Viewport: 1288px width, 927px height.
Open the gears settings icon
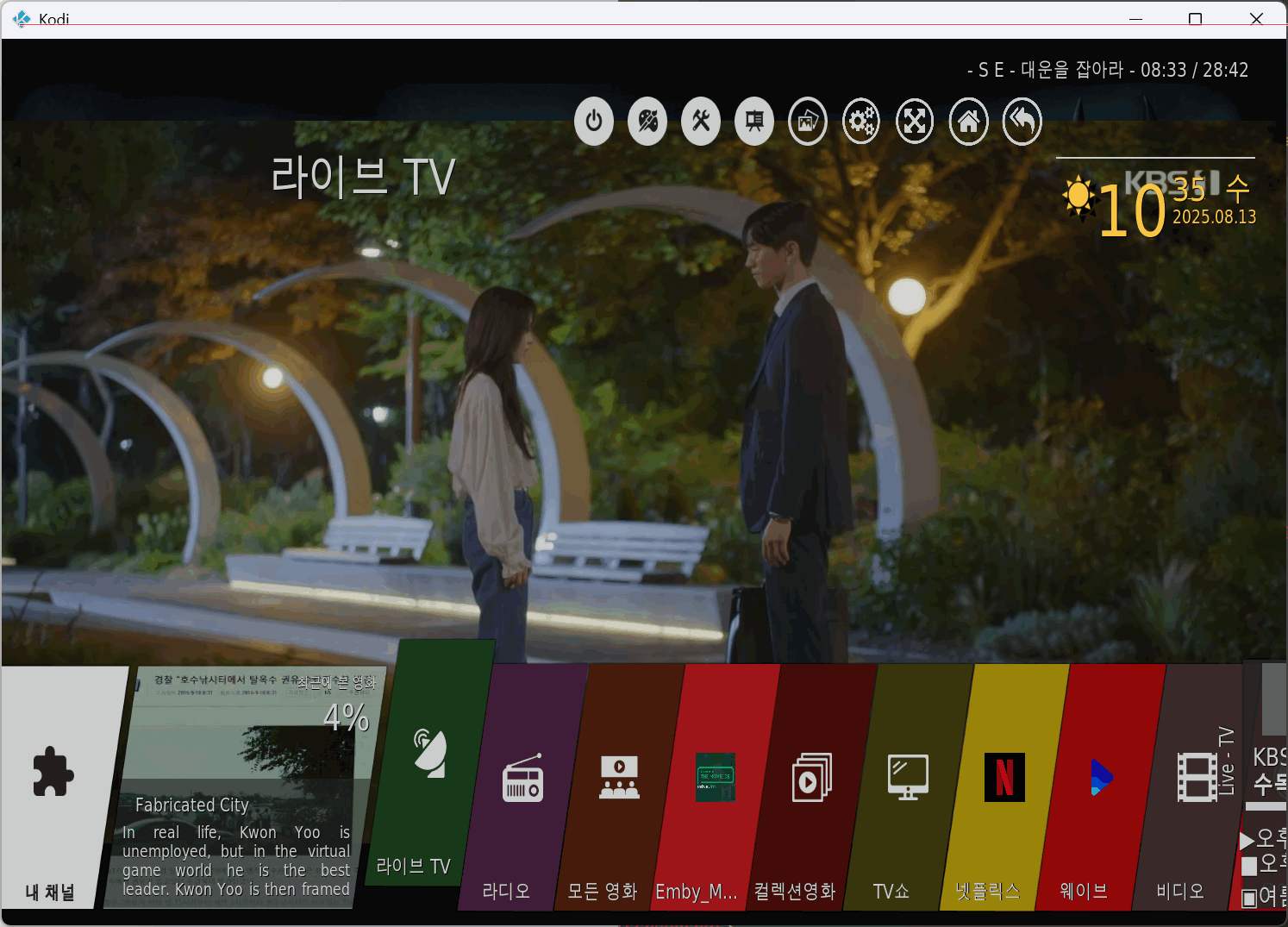861,122
